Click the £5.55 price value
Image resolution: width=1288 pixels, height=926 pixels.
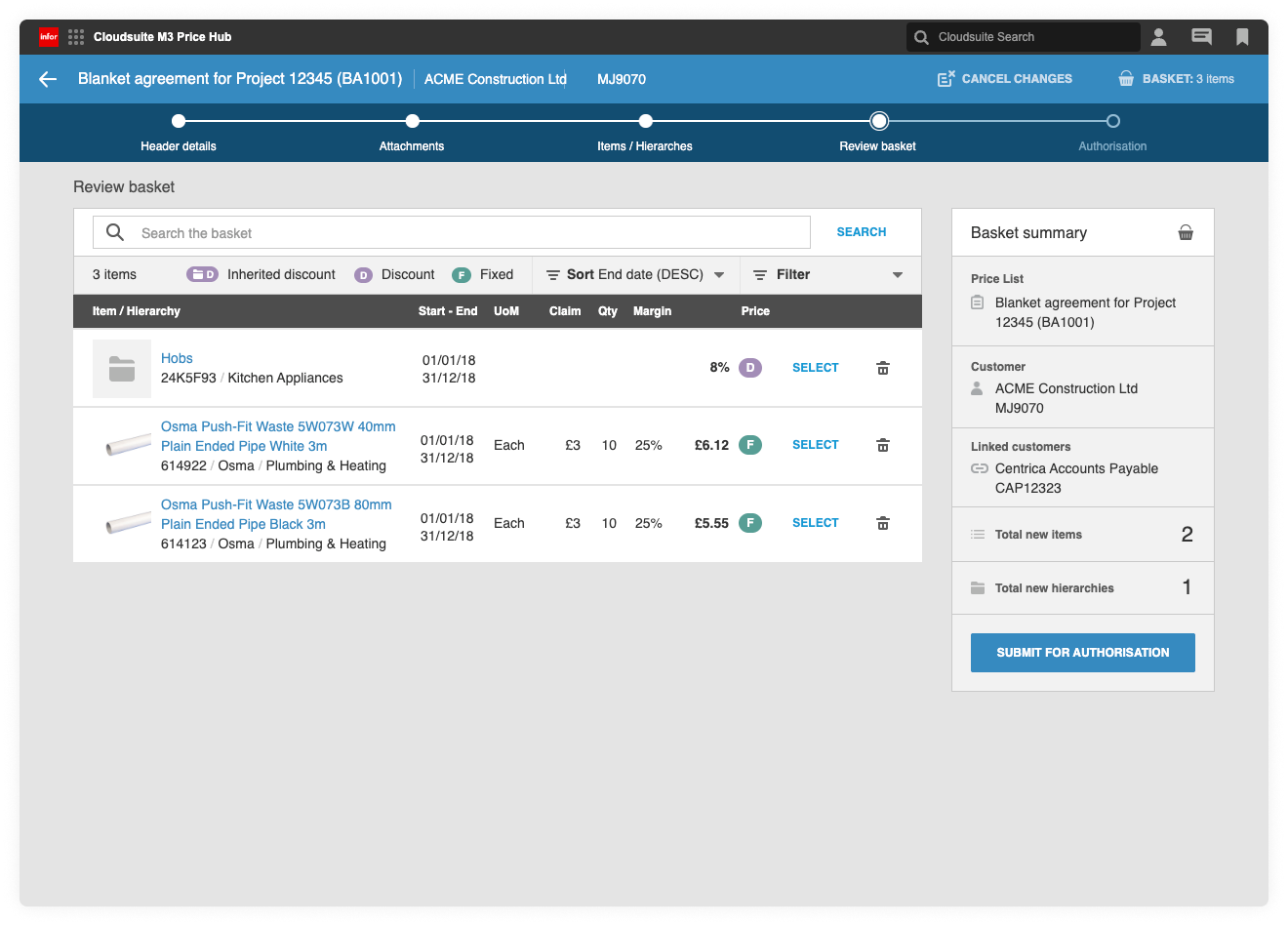click(711, 523)
